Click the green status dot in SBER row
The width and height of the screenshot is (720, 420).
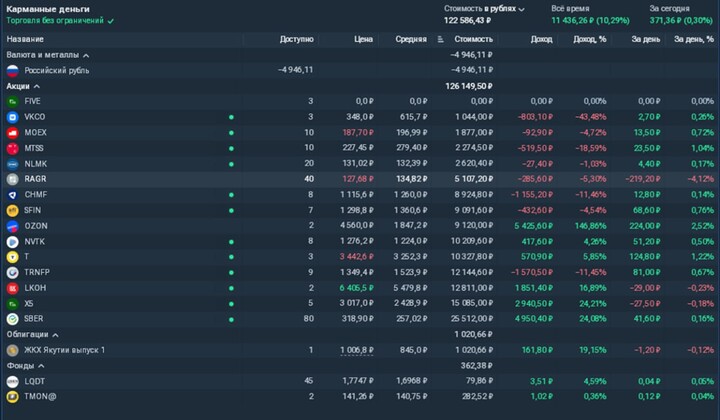point(231,319)
